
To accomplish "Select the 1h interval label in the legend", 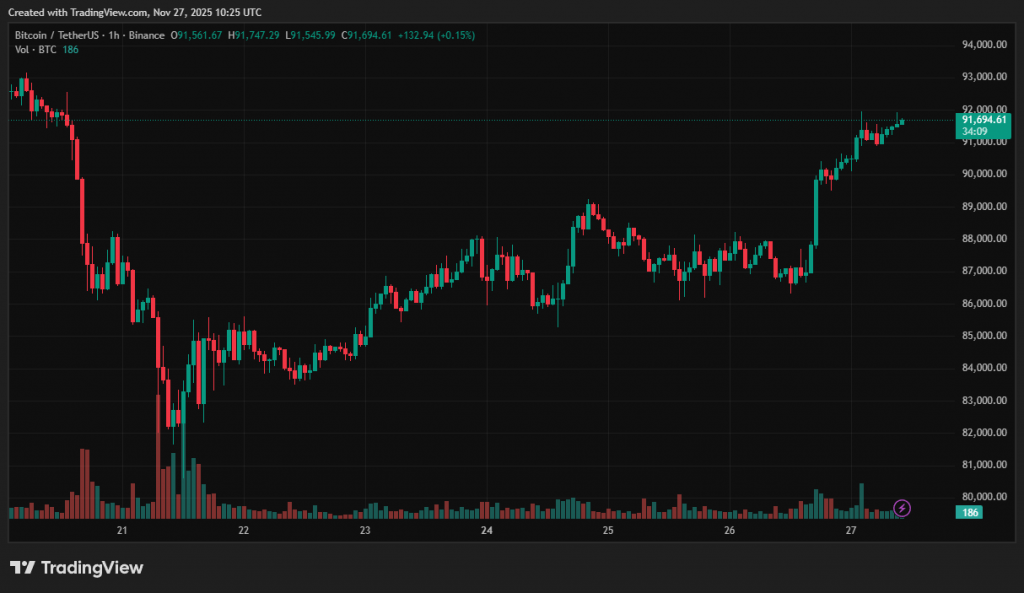I will tap(113, 35).
